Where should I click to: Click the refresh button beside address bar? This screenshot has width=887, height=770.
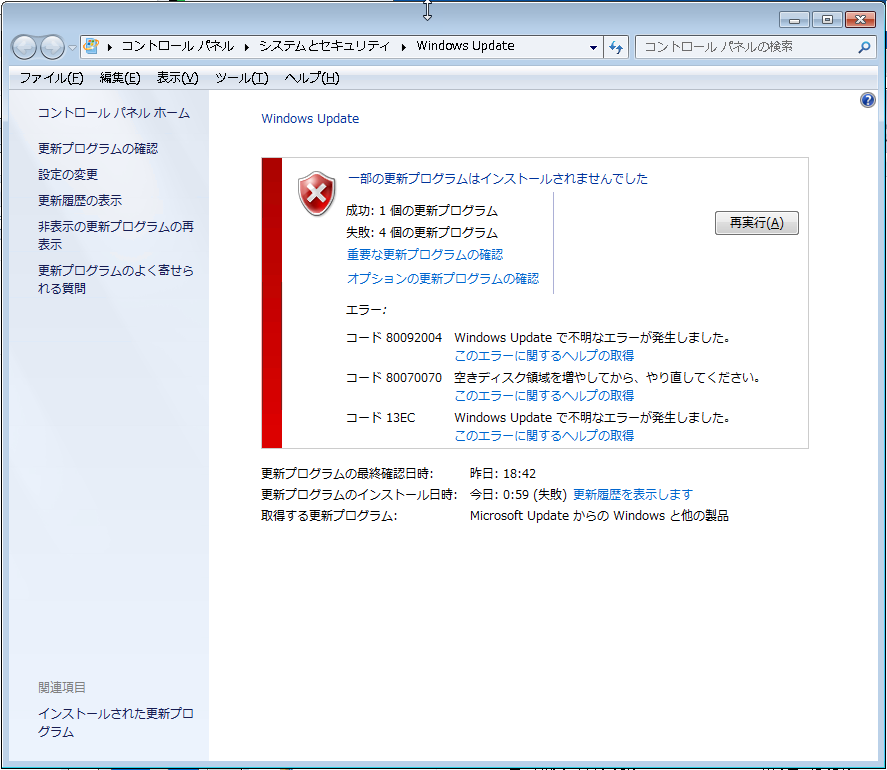pyautogui.click(x=616, y=47)
